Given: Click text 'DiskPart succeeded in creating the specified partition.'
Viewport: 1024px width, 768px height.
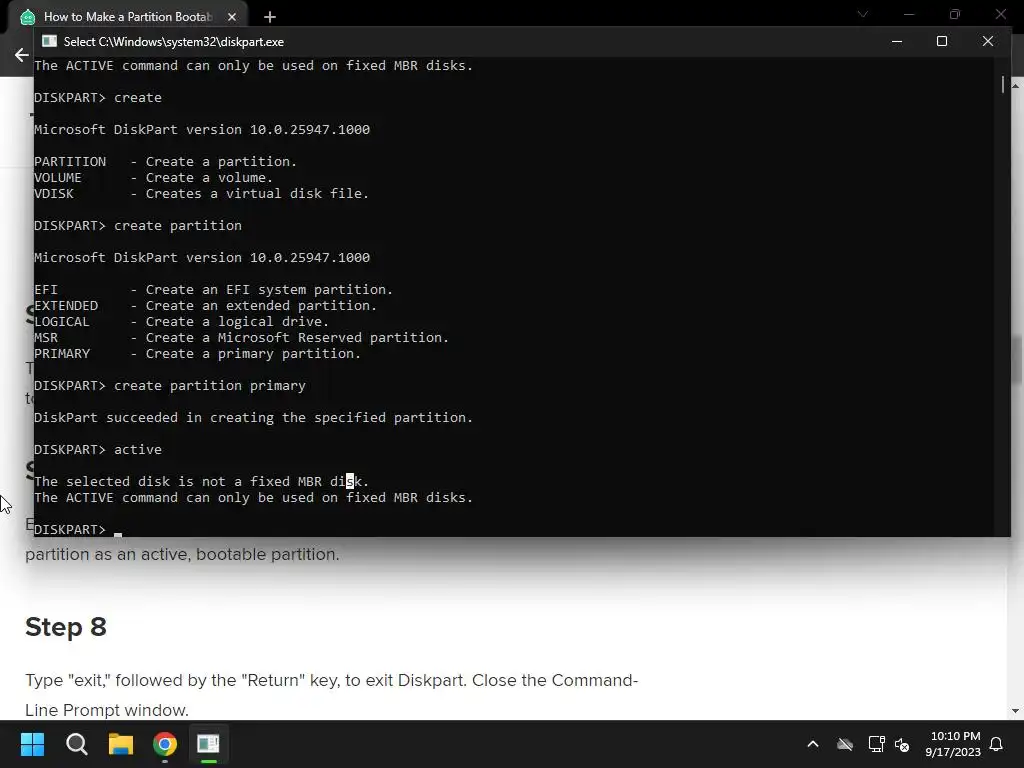Looking at the screenshot, I should point(253,417).
